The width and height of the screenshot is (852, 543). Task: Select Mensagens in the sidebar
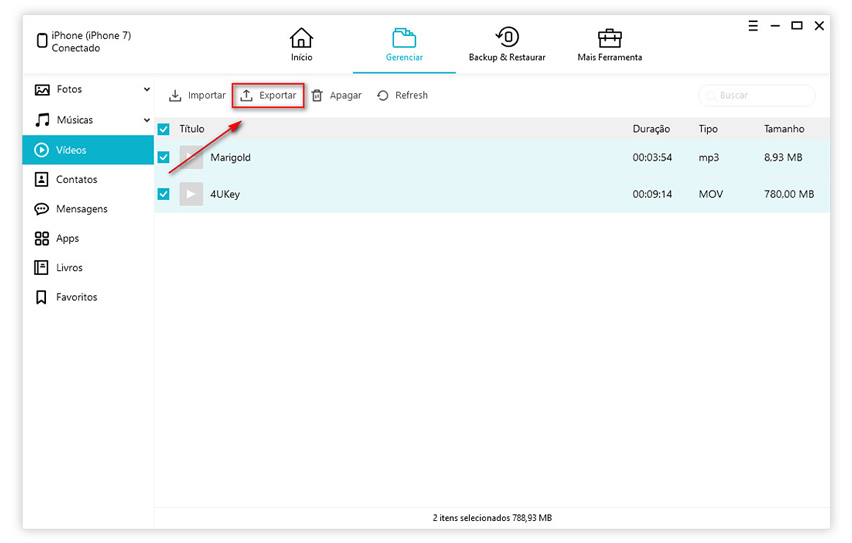[80, 209]
